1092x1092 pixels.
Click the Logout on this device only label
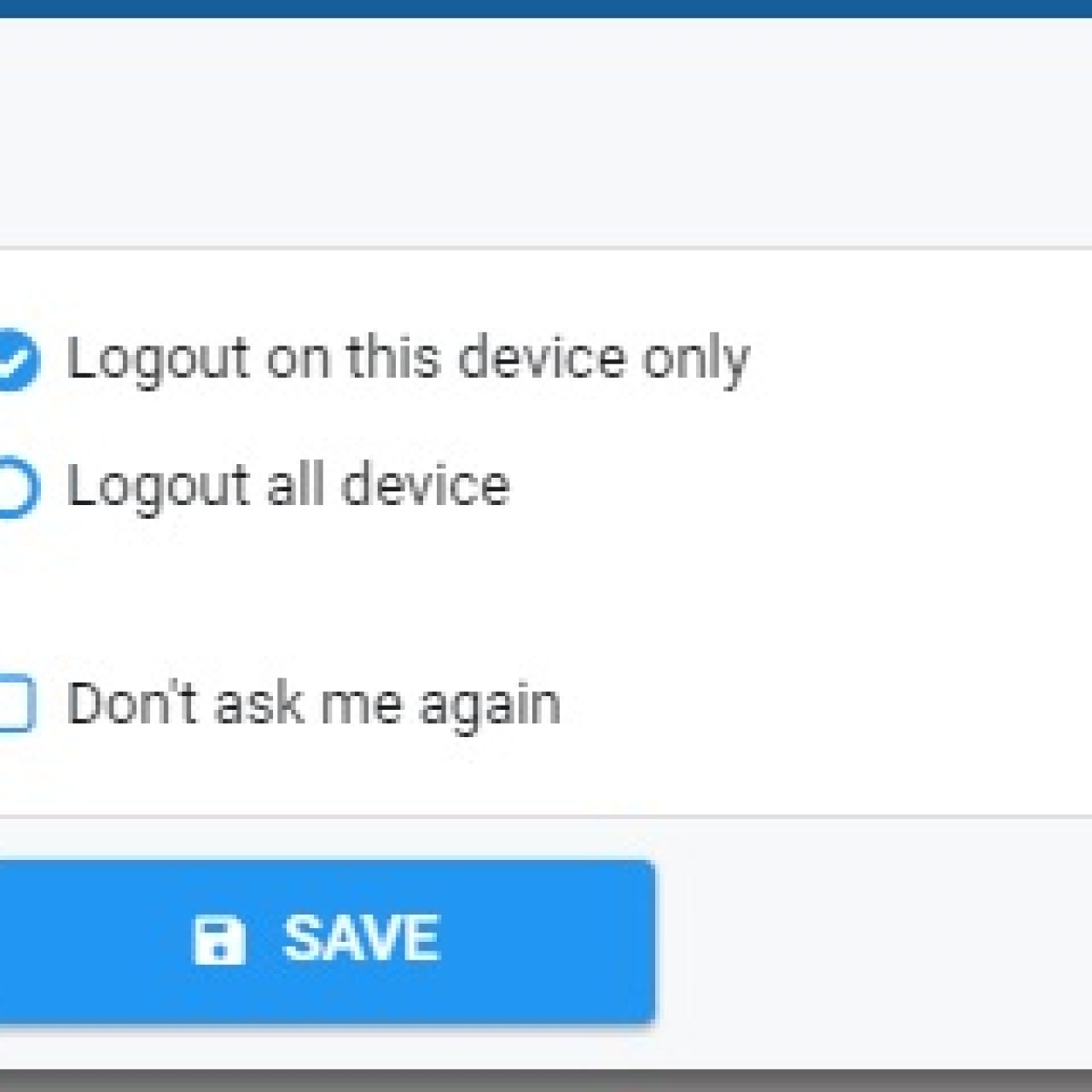coord(408,358)
